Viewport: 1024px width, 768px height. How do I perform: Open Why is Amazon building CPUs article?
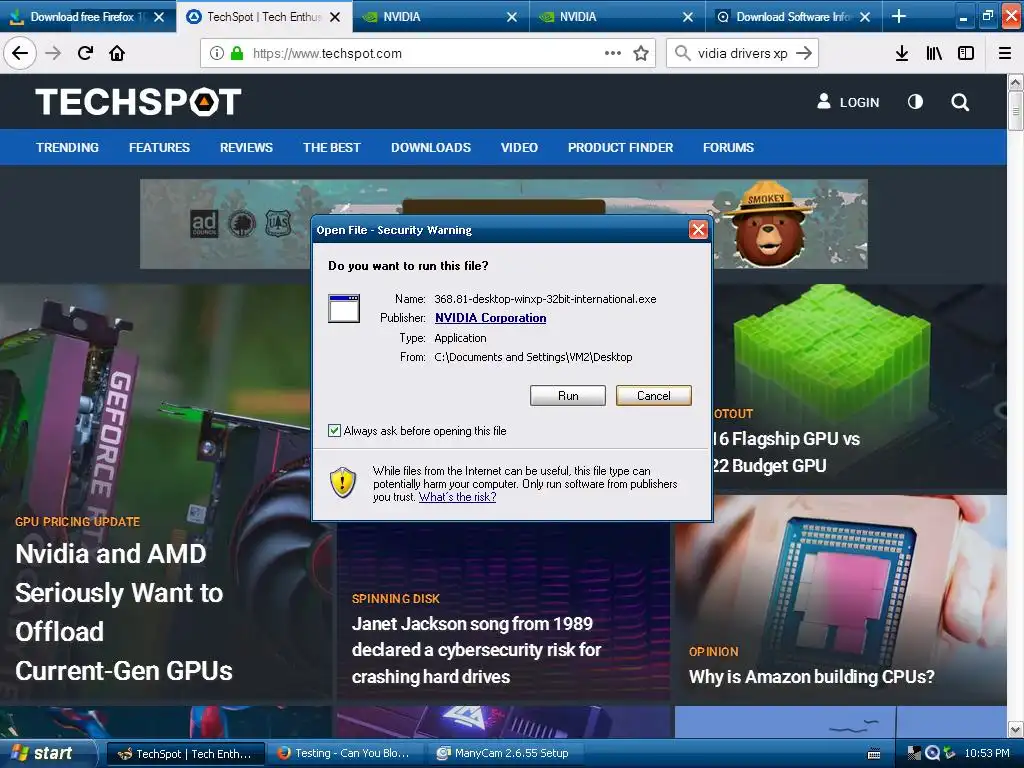click(811, 677)
